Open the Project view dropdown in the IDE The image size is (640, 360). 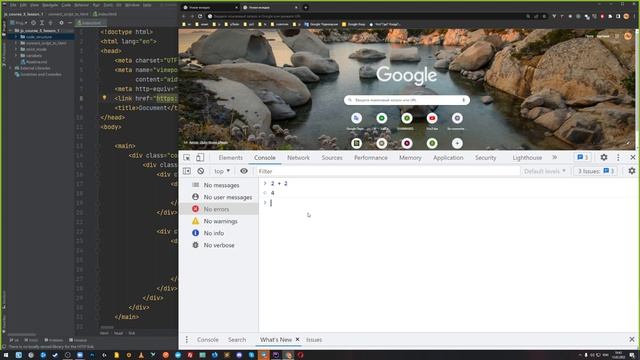coord(19,23)
